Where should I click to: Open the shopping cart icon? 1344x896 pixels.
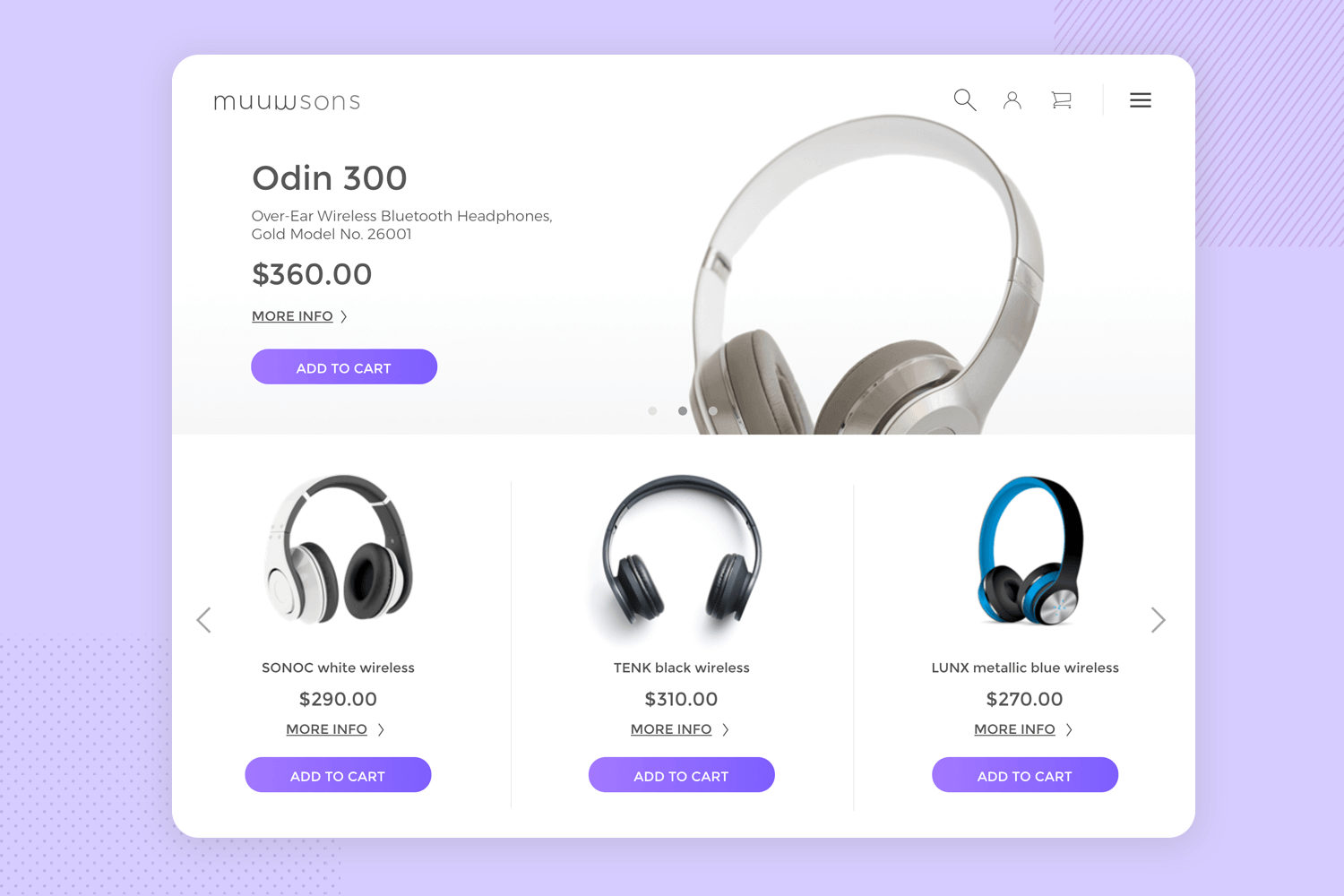point(1062,100)
